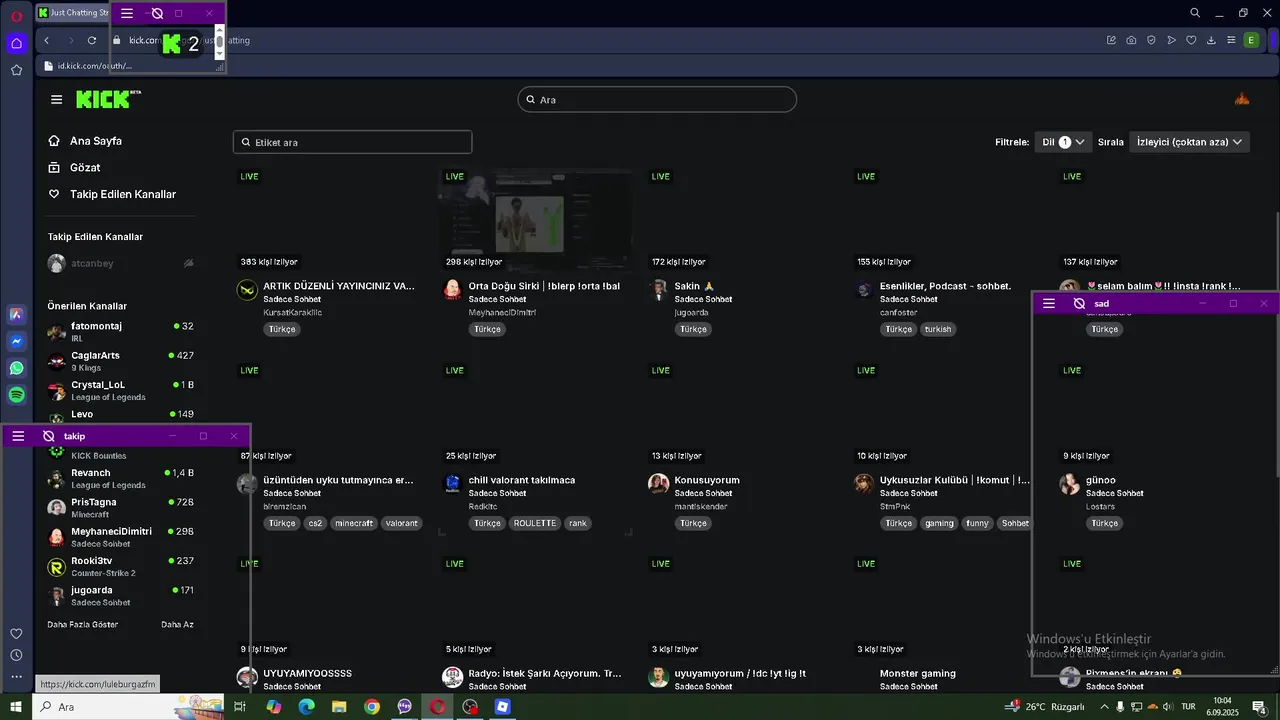
Task: Click the edit page pencil icon in address bar
Action: point(1111,40)
